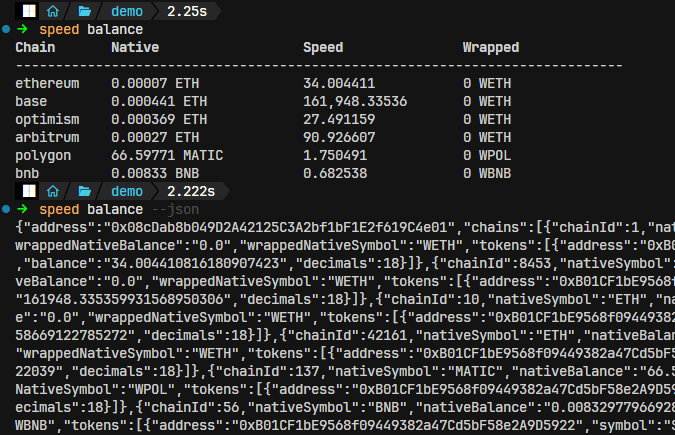Click the Speed column header
Screen dimensions: 675x435
pos(323,47)
